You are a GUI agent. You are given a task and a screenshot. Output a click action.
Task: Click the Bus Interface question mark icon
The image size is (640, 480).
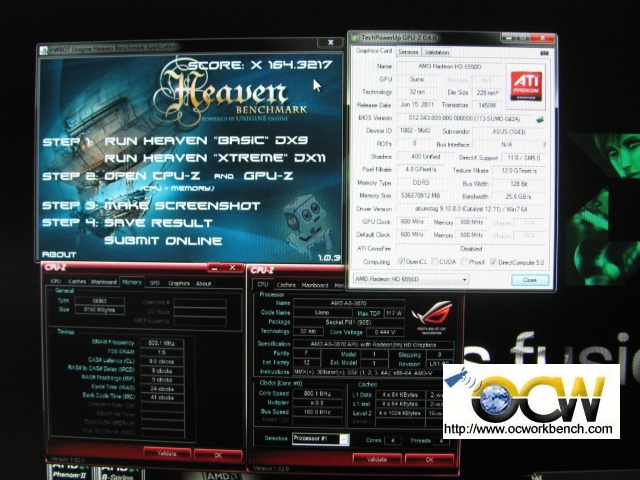(x=544, y=144)
